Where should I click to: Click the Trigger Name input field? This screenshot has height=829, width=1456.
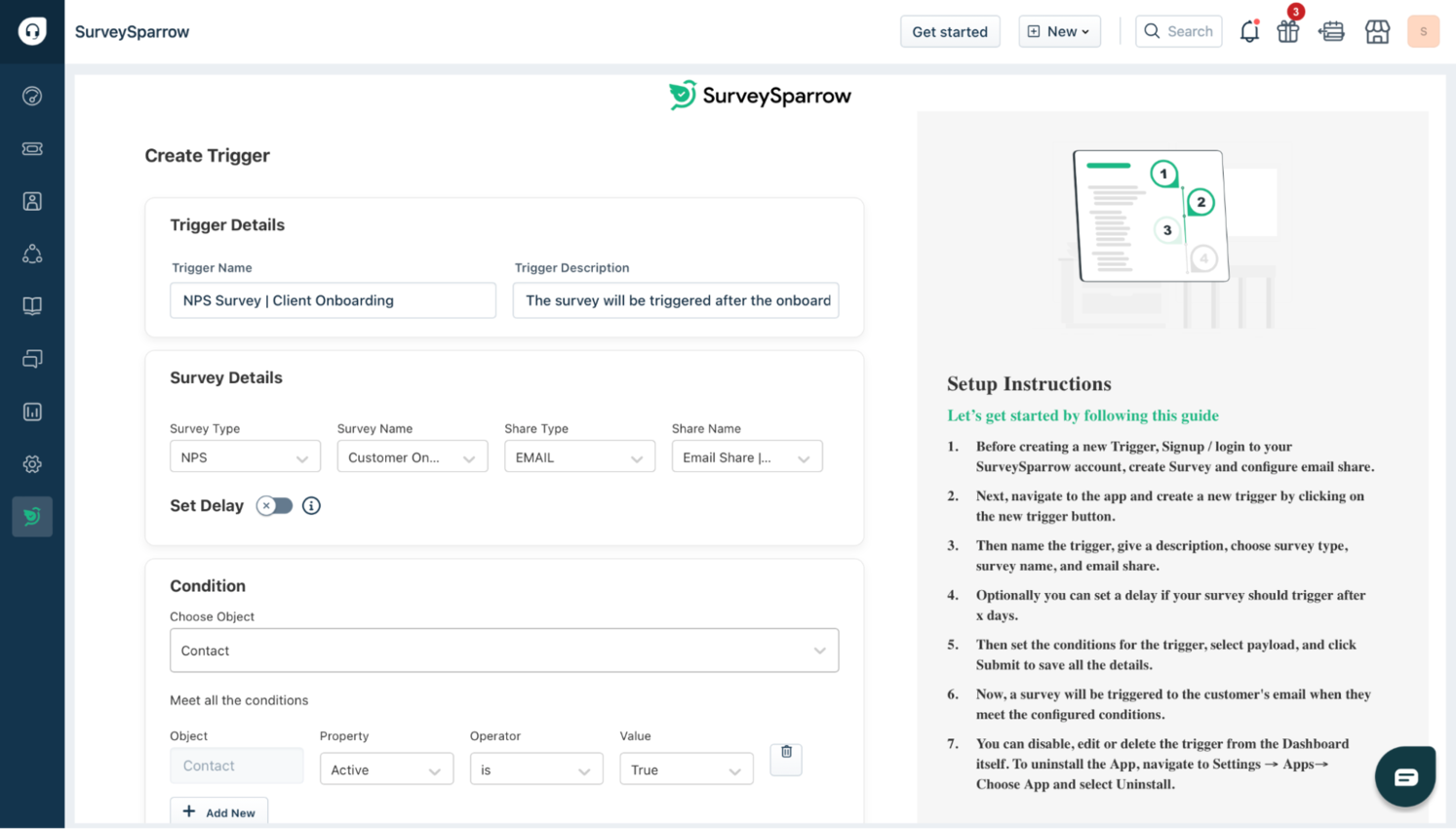[333, 300]
